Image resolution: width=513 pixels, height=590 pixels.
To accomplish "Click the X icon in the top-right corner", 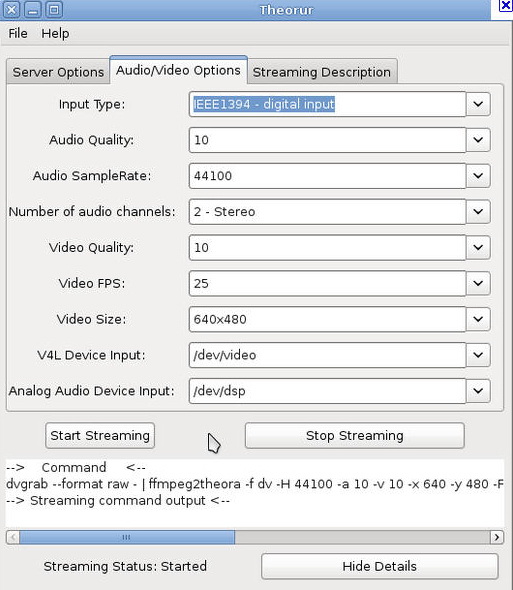I will click(505, 5).
